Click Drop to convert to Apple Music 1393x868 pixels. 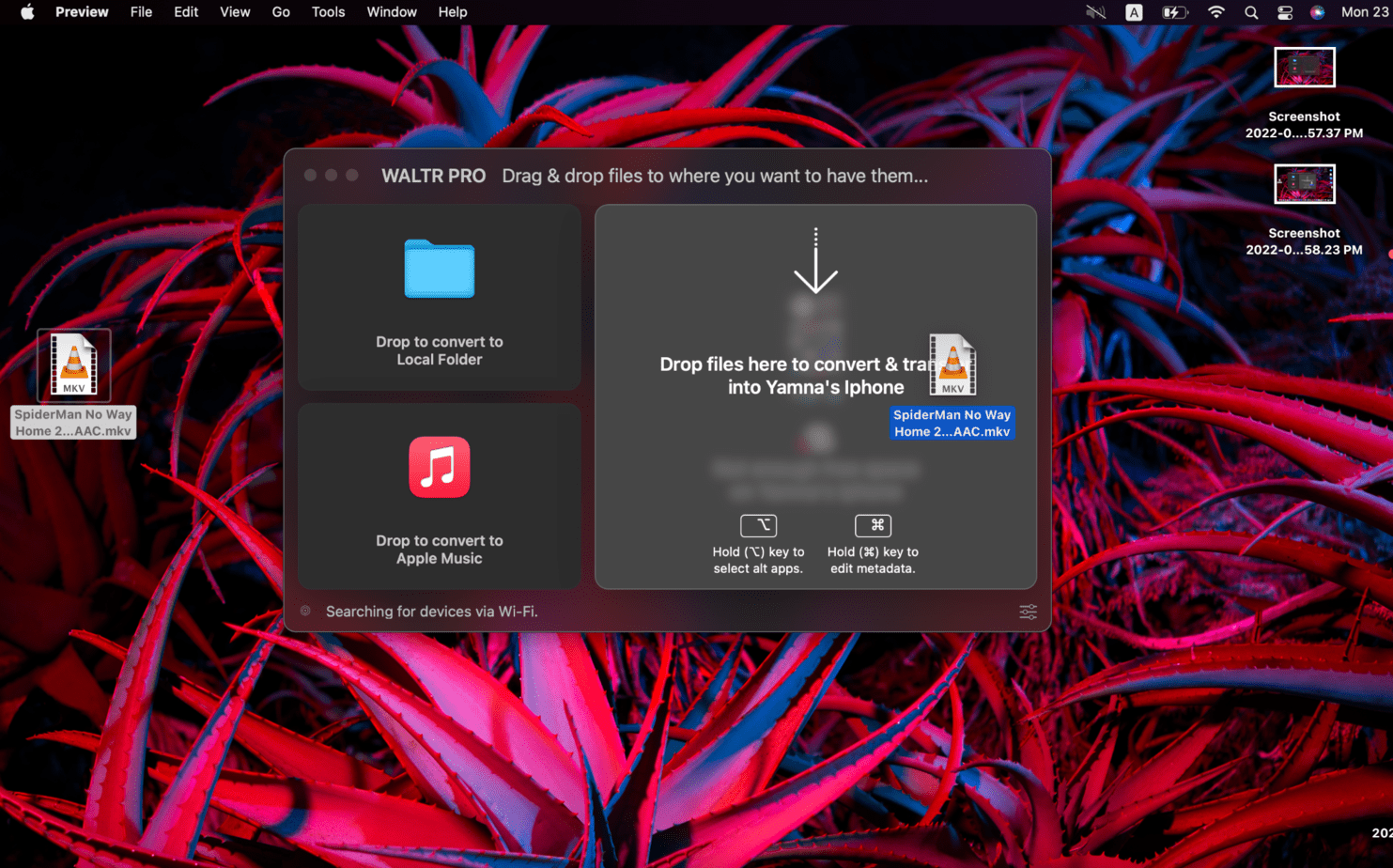[440, 550]
